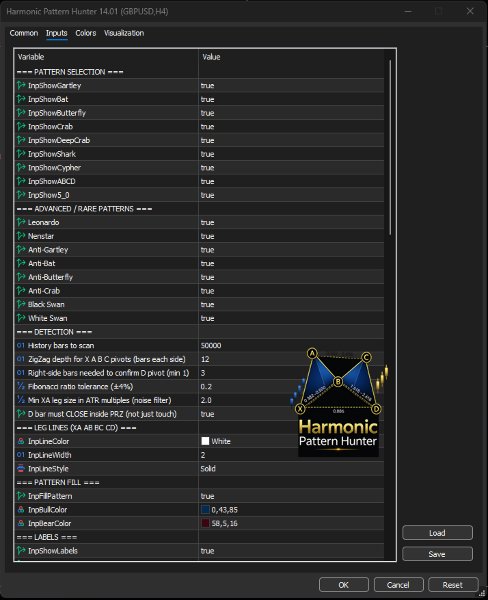488x600 pixels.
Task: Click the boolean icon beside White Swan
Action: 21,318
